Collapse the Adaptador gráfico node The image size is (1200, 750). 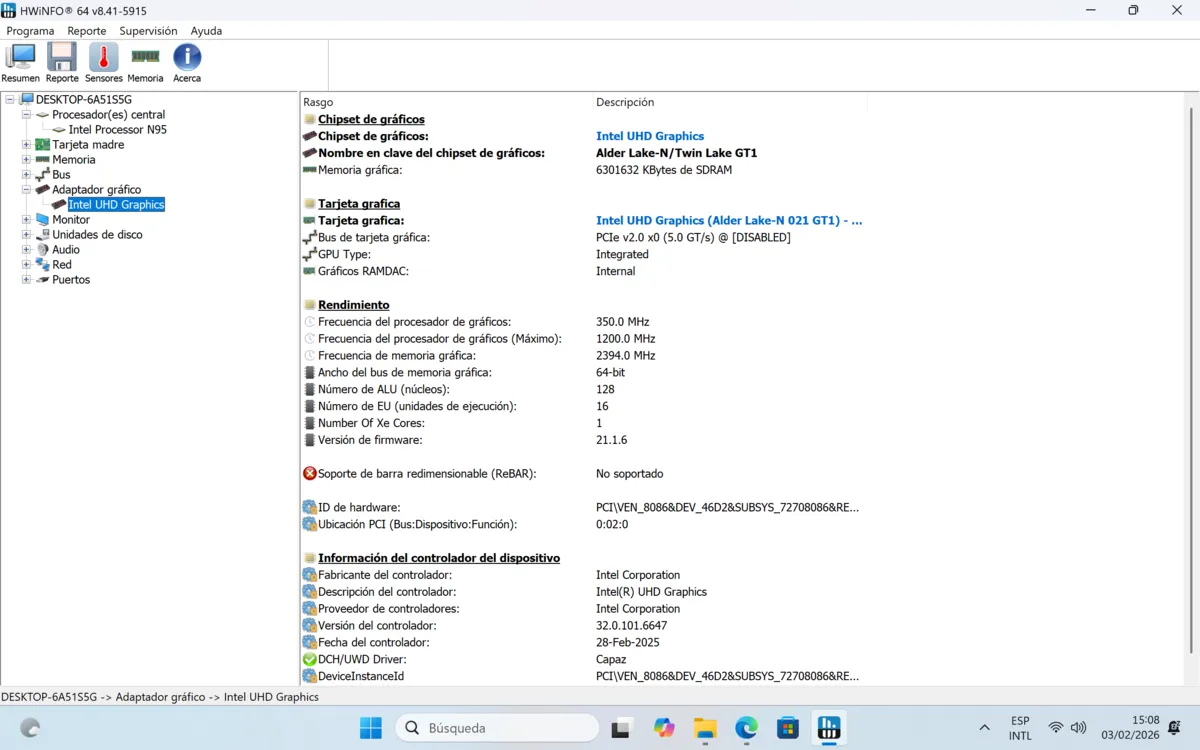(27, 190)
